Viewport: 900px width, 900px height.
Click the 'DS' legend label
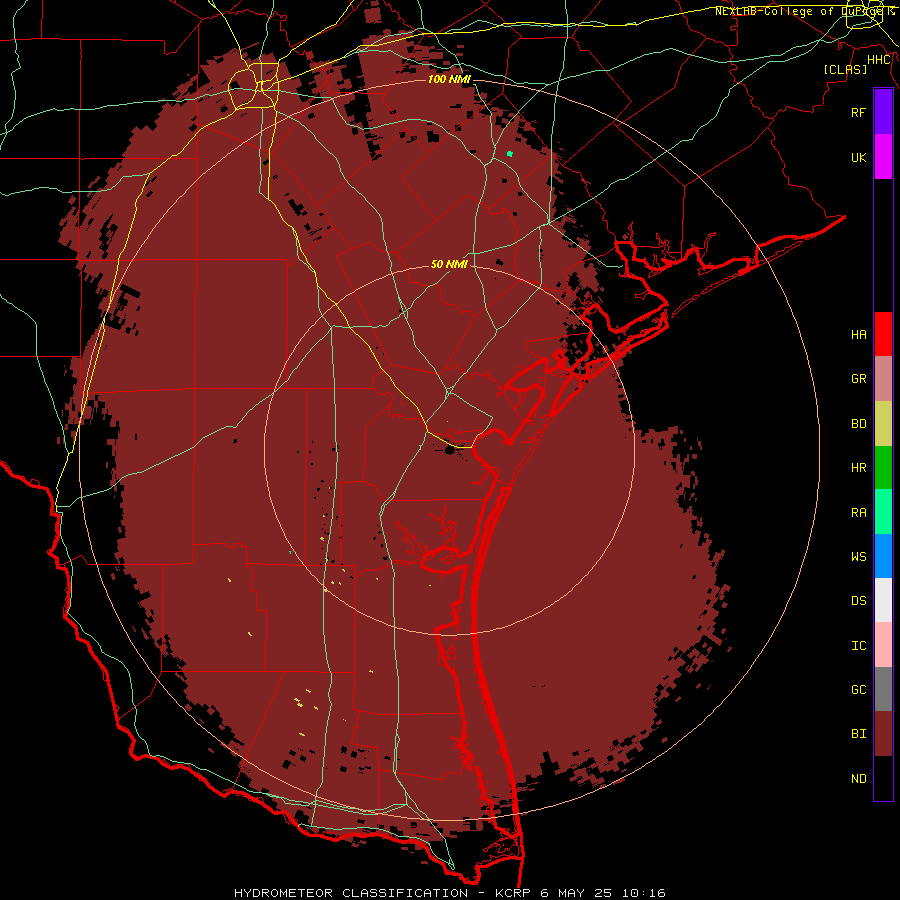(x=858, y=601)
